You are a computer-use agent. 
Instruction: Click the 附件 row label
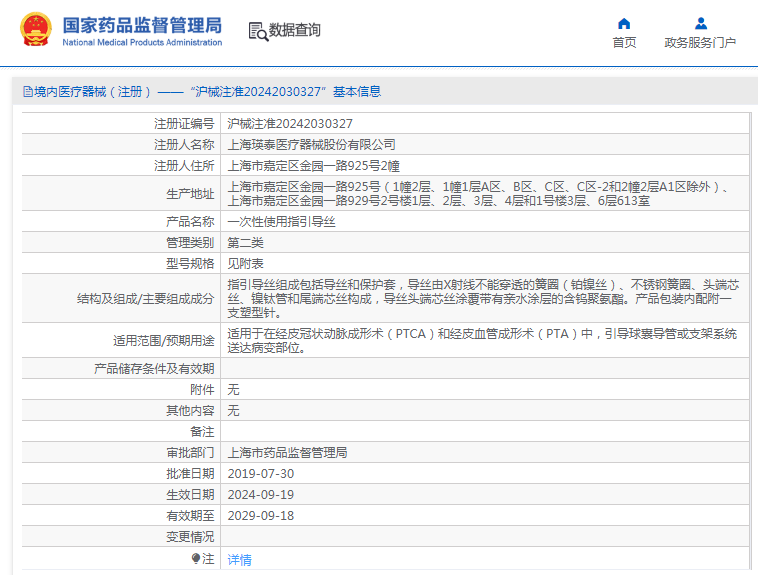202,389
